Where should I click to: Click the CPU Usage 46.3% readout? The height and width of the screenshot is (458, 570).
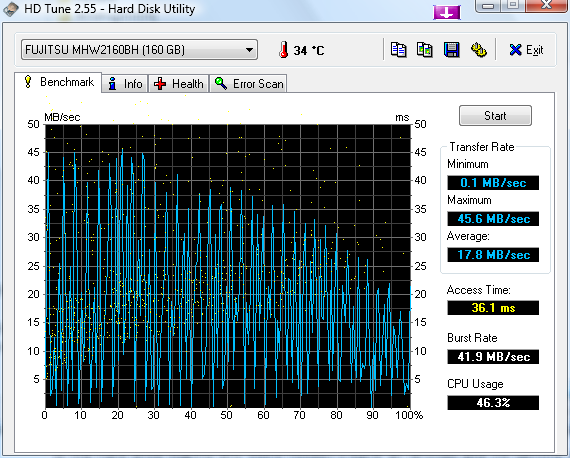click(x=493, y=403)
